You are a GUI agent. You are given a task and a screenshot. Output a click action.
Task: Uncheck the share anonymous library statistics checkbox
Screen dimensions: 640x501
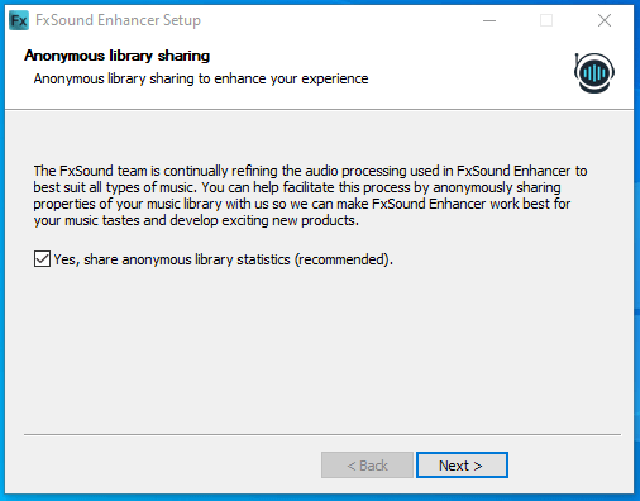tap(41, 260)
